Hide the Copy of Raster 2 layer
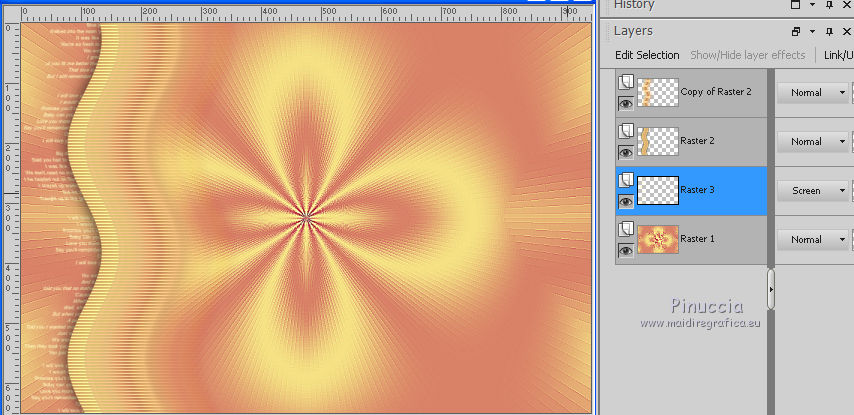 (x=626, y=103)
